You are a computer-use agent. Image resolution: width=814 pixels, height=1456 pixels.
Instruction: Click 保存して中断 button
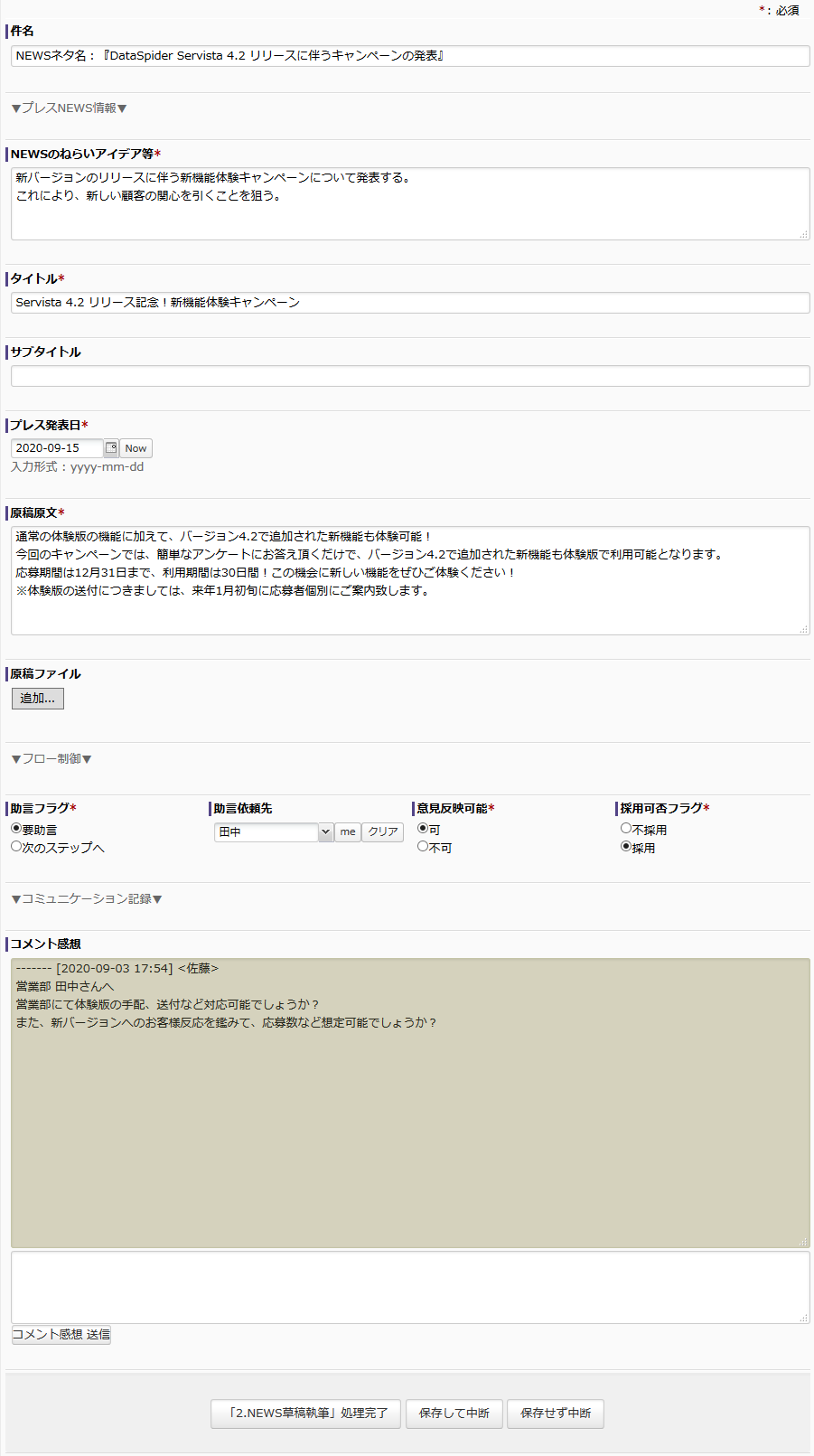coord(454,1414)
